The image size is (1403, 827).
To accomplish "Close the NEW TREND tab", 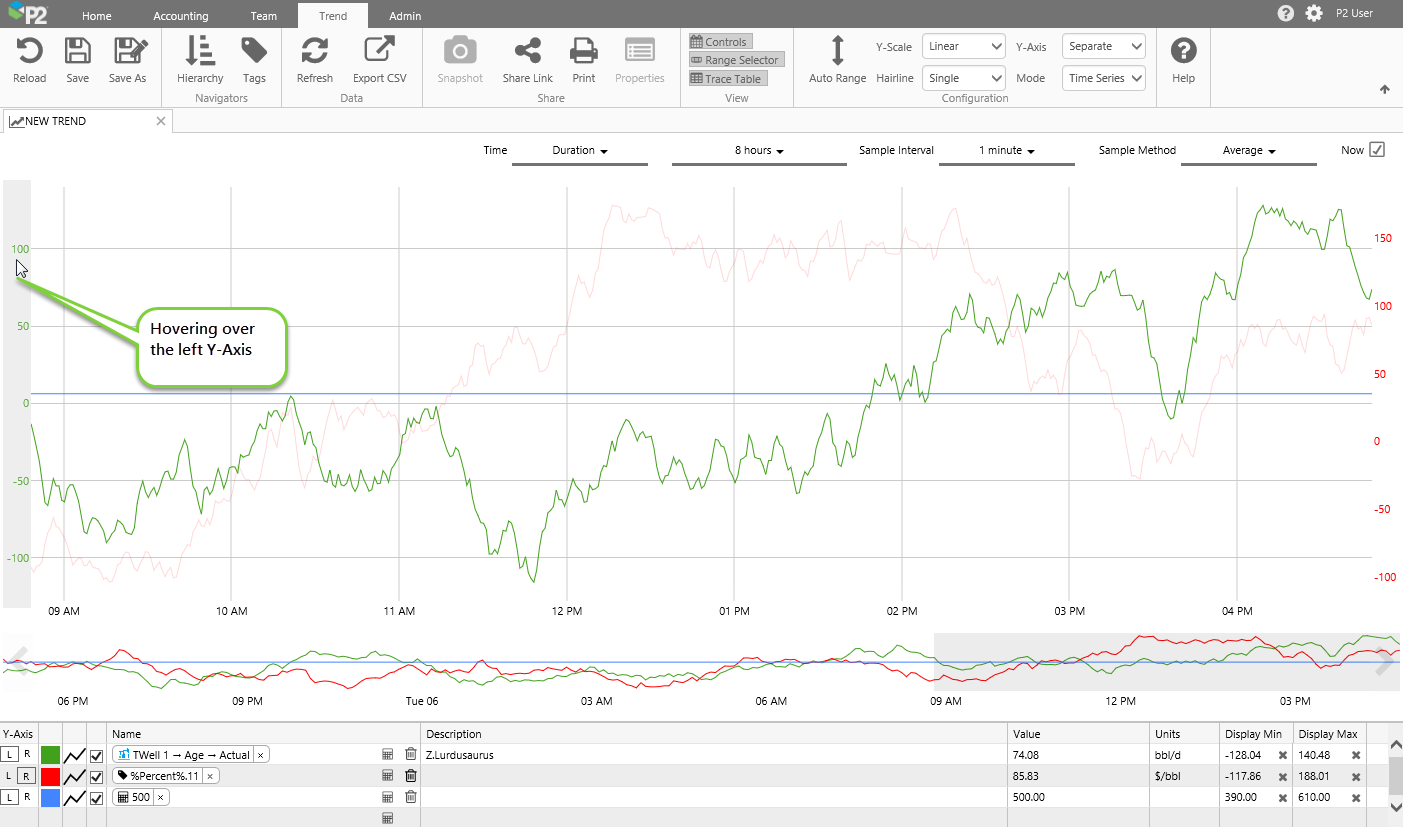I will (161, 121).
